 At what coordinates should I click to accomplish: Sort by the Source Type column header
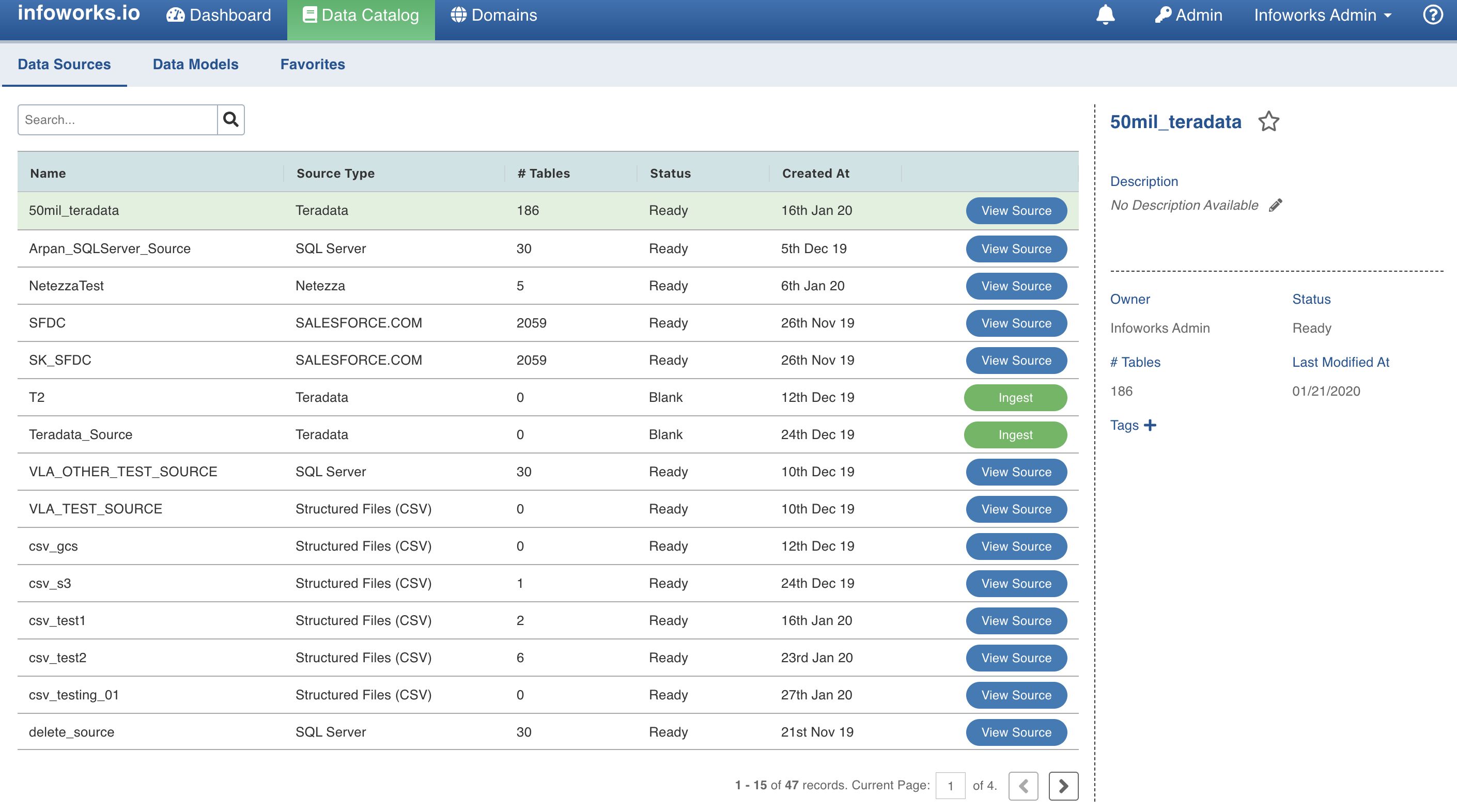[x=335, y=173]
